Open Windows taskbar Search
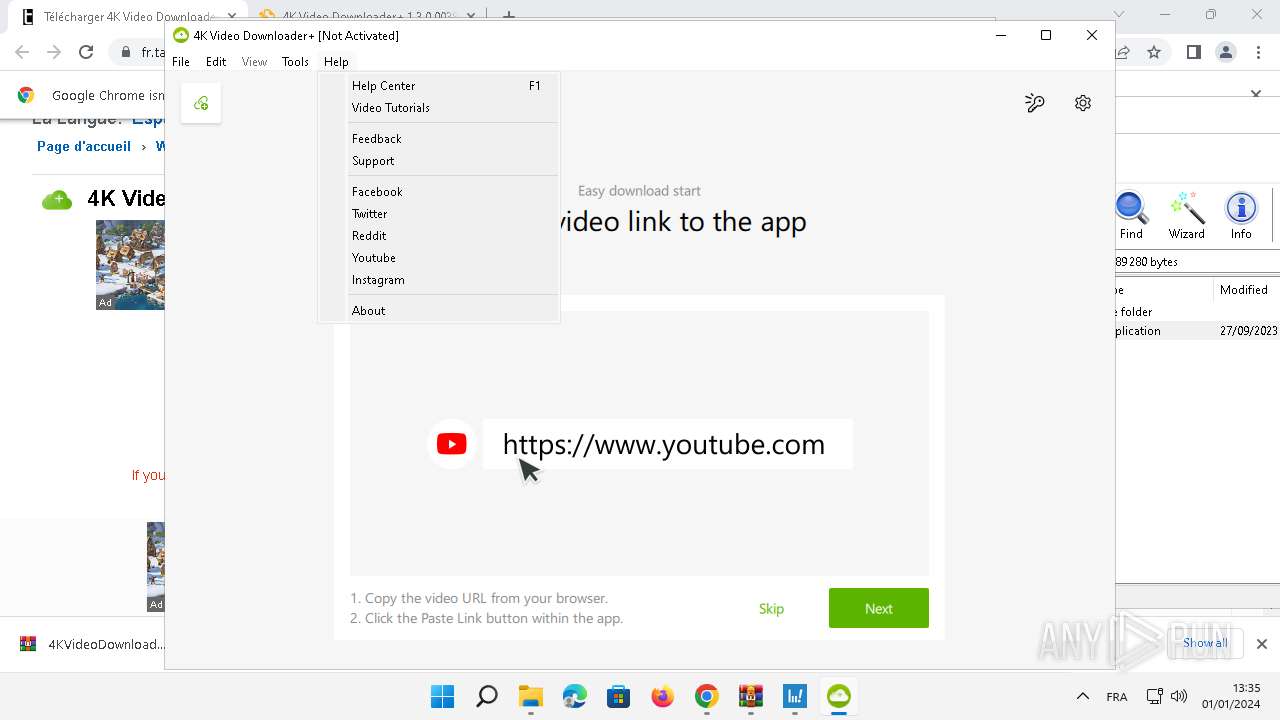This screenshot has width=1280, height=720. tap(487, 696)
